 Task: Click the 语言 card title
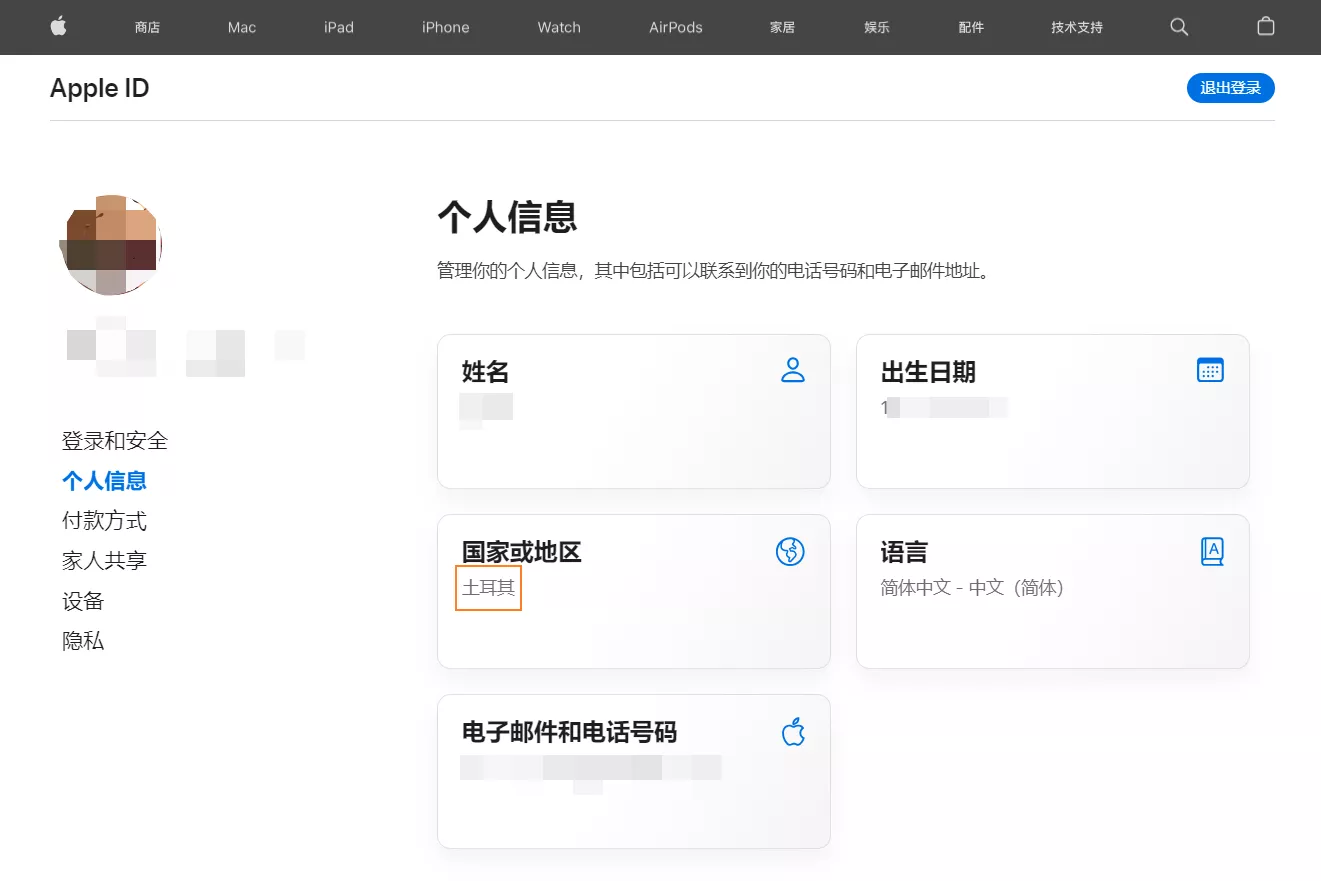[904, 552]
